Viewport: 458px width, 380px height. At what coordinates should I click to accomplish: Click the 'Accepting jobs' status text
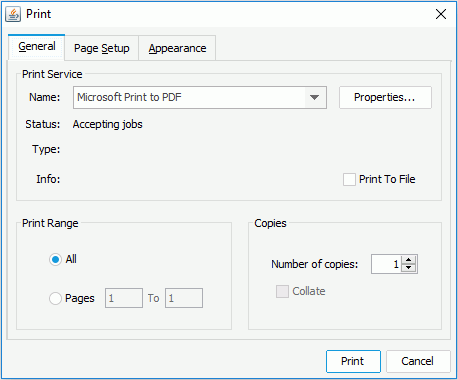coord(107,124)
